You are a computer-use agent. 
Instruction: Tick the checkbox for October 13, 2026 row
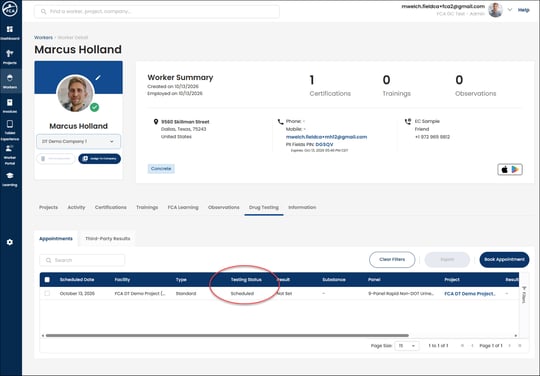pos(47,293)
